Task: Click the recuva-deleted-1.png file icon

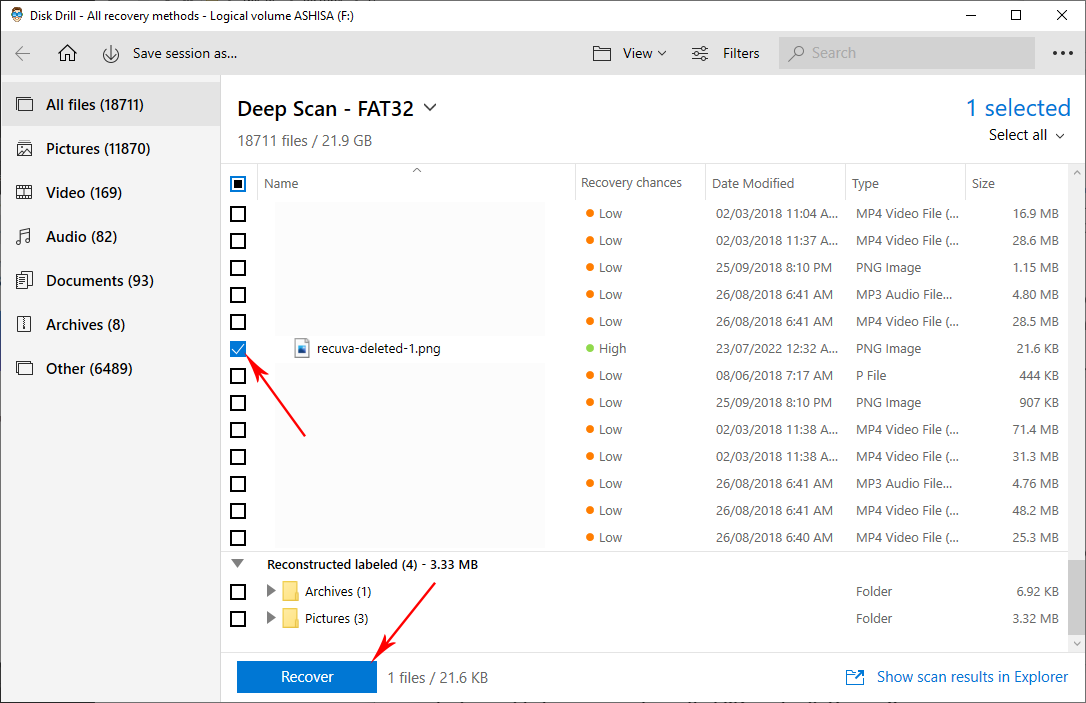Action: coord(302,348)
